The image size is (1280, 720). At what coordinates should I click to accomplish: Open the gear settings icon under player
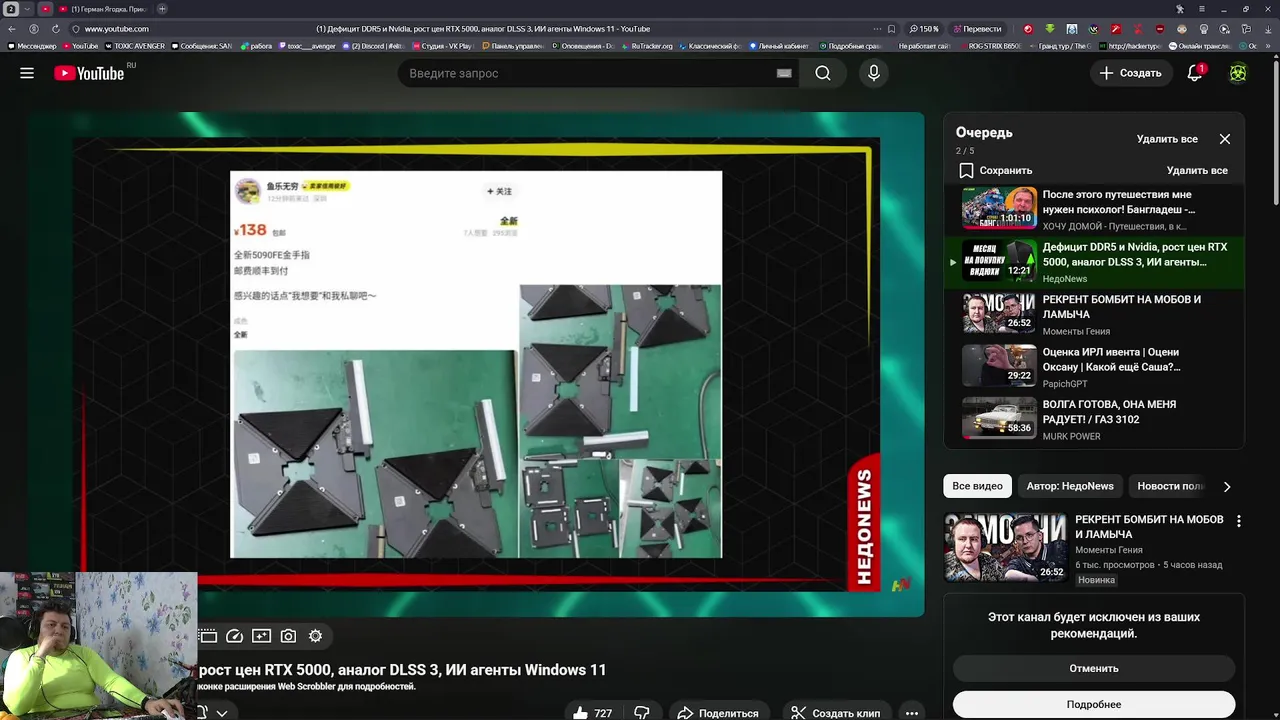click(x=315, y=636)
